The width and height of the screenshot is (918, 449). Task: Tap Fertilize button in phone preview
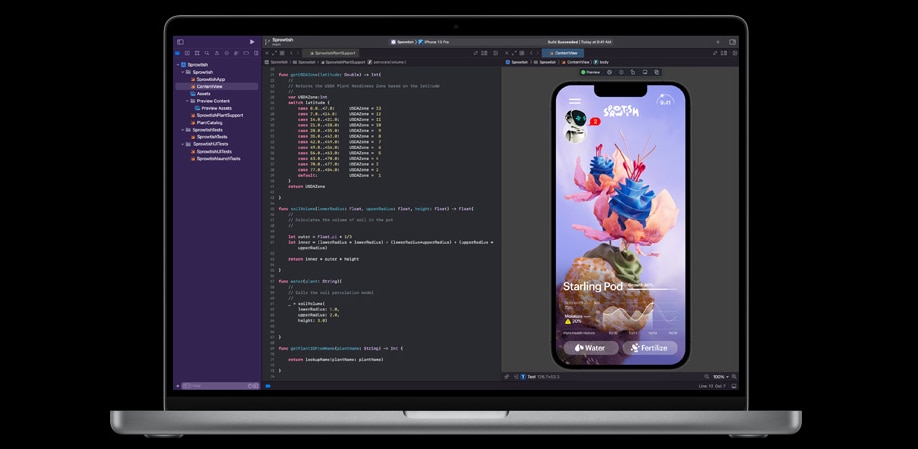pos(650,348)
